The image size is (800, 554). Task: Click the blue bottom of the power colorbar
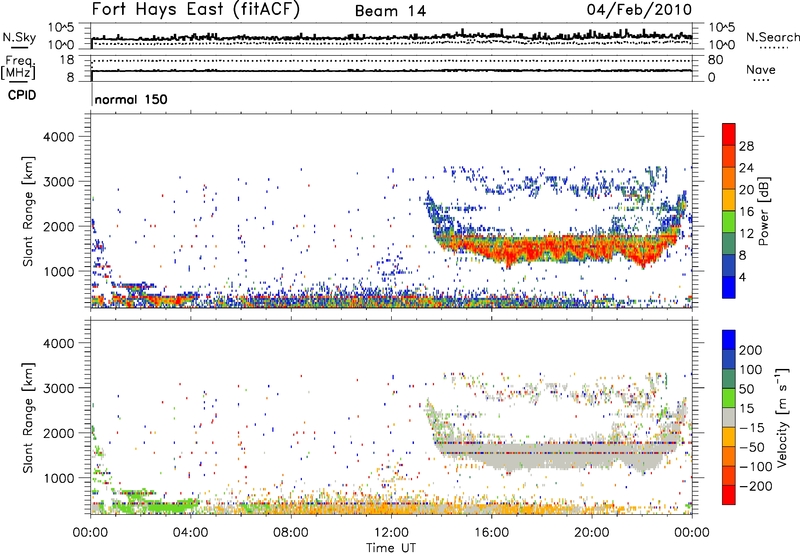coord(729,287)
